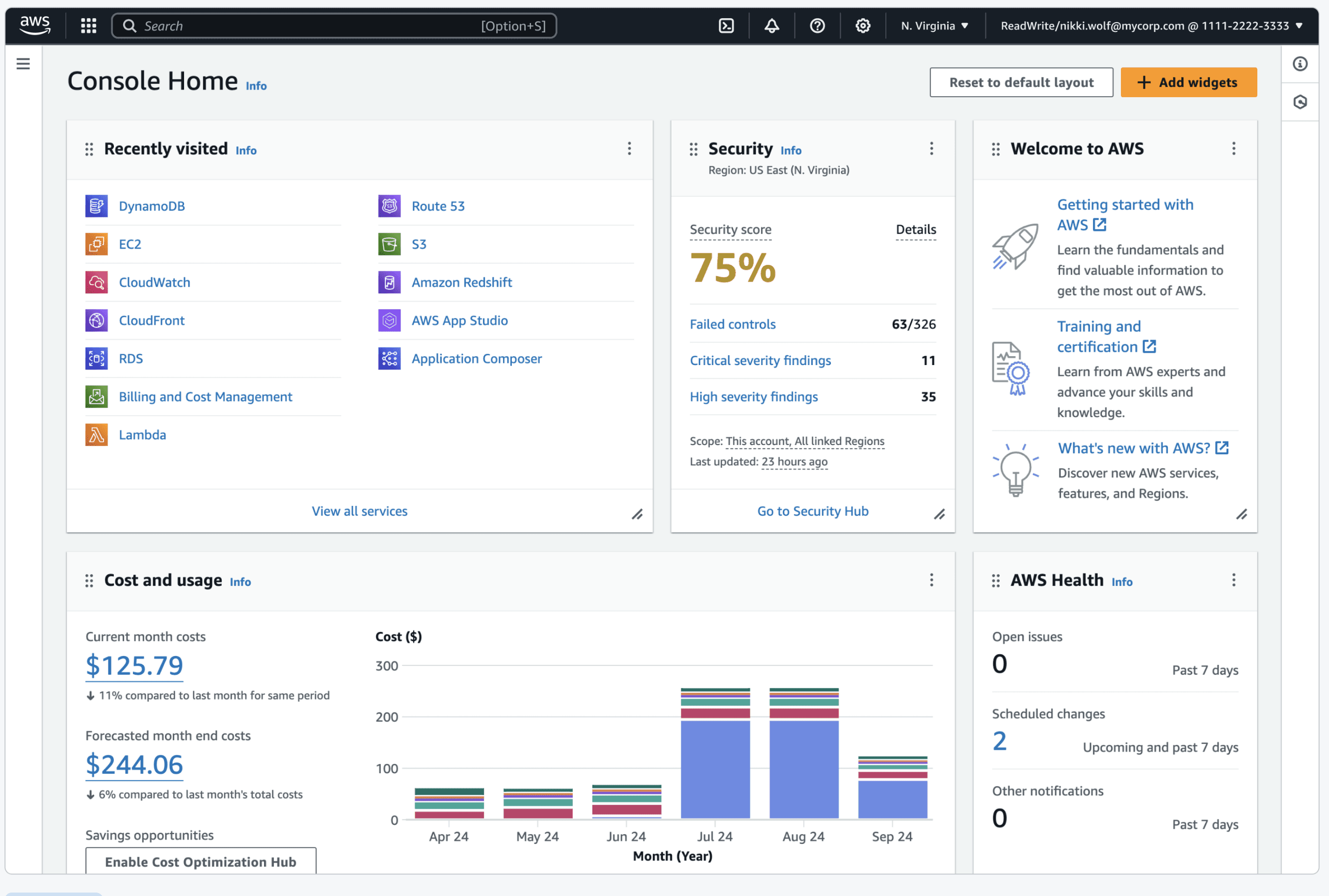Open the N. Virginia region dropdown

pyautogui.click(x=934, y=26)
